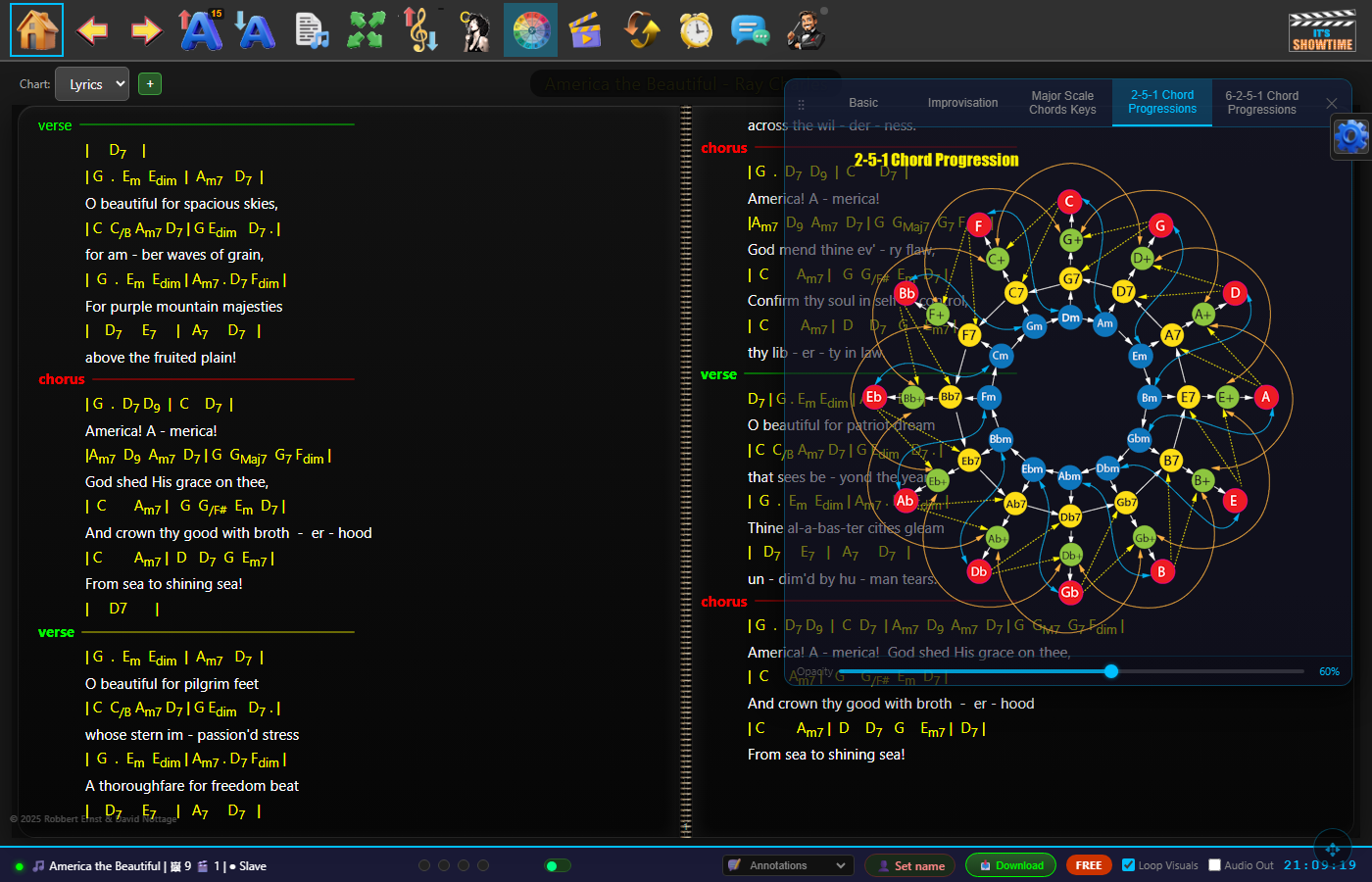Click the '2-5-1 Chord Progression' heading

936,160
